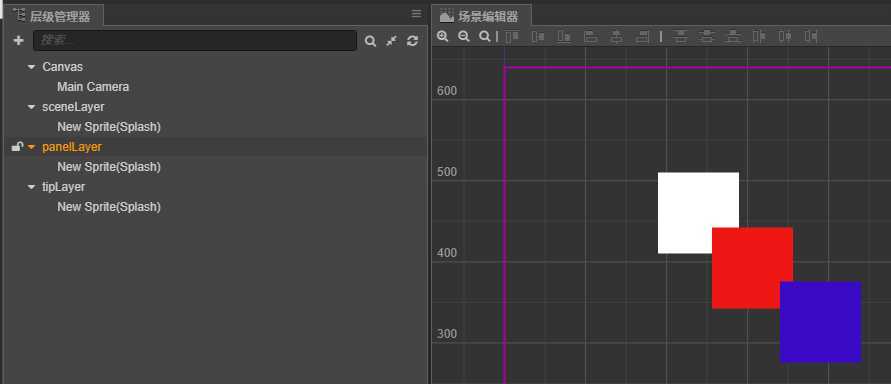Click the zoom in magnifier icon
This screenshot has height=384, width=891.
[443, 36]
